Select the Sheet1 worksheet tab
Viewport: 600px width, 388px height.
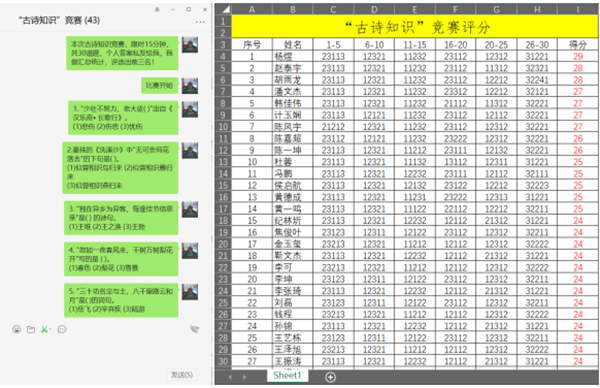[287, 375]
